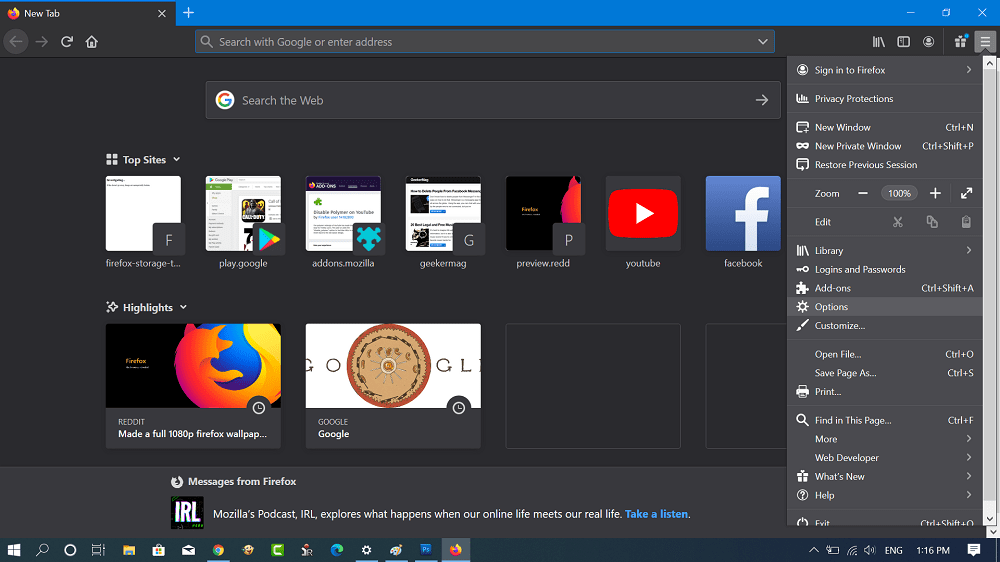
Task: Open the play.google top site tile
Action: 243,214
